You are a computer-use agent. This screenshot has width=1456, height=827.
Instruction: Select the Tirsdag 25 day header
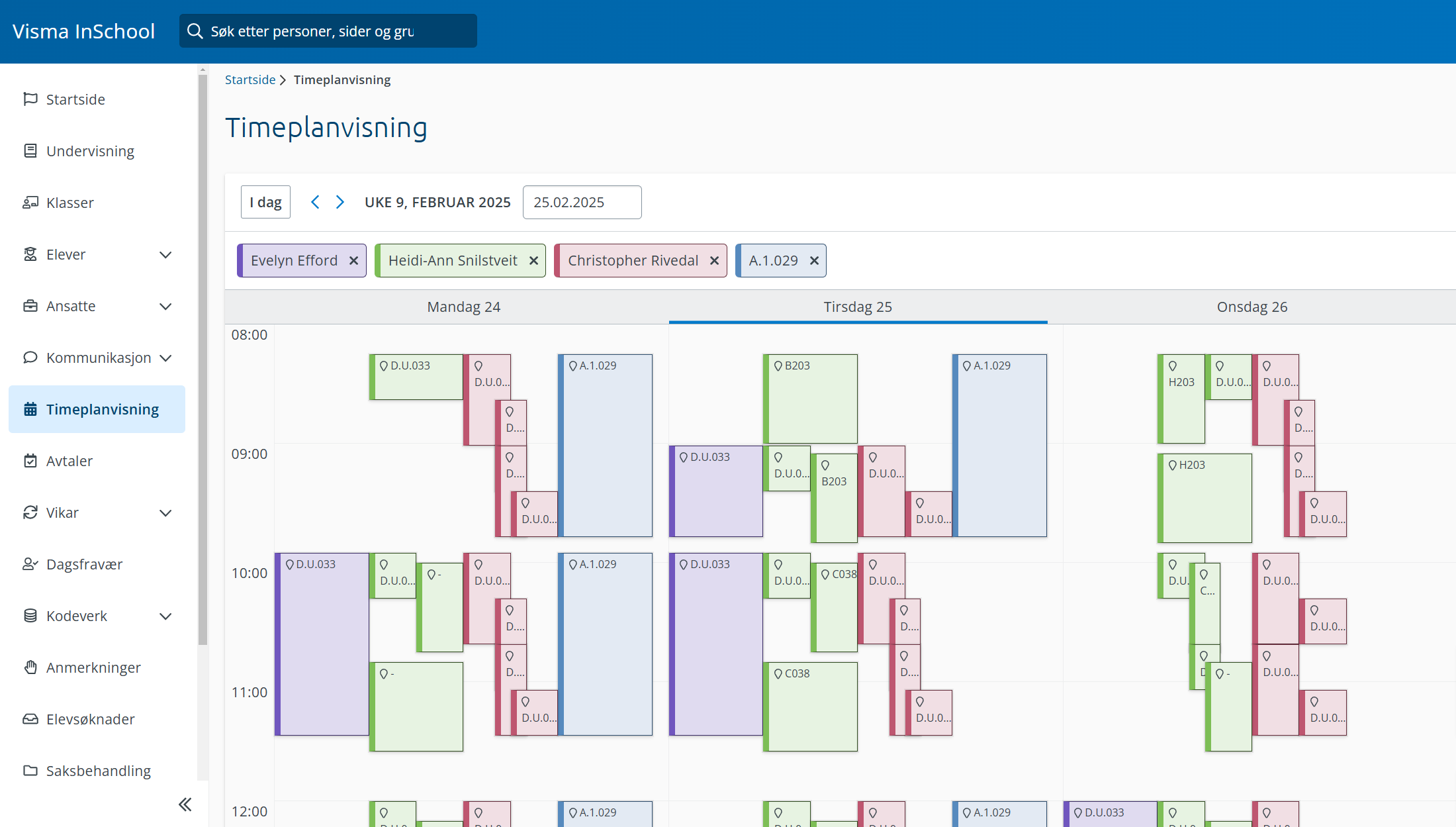(858, 307)
